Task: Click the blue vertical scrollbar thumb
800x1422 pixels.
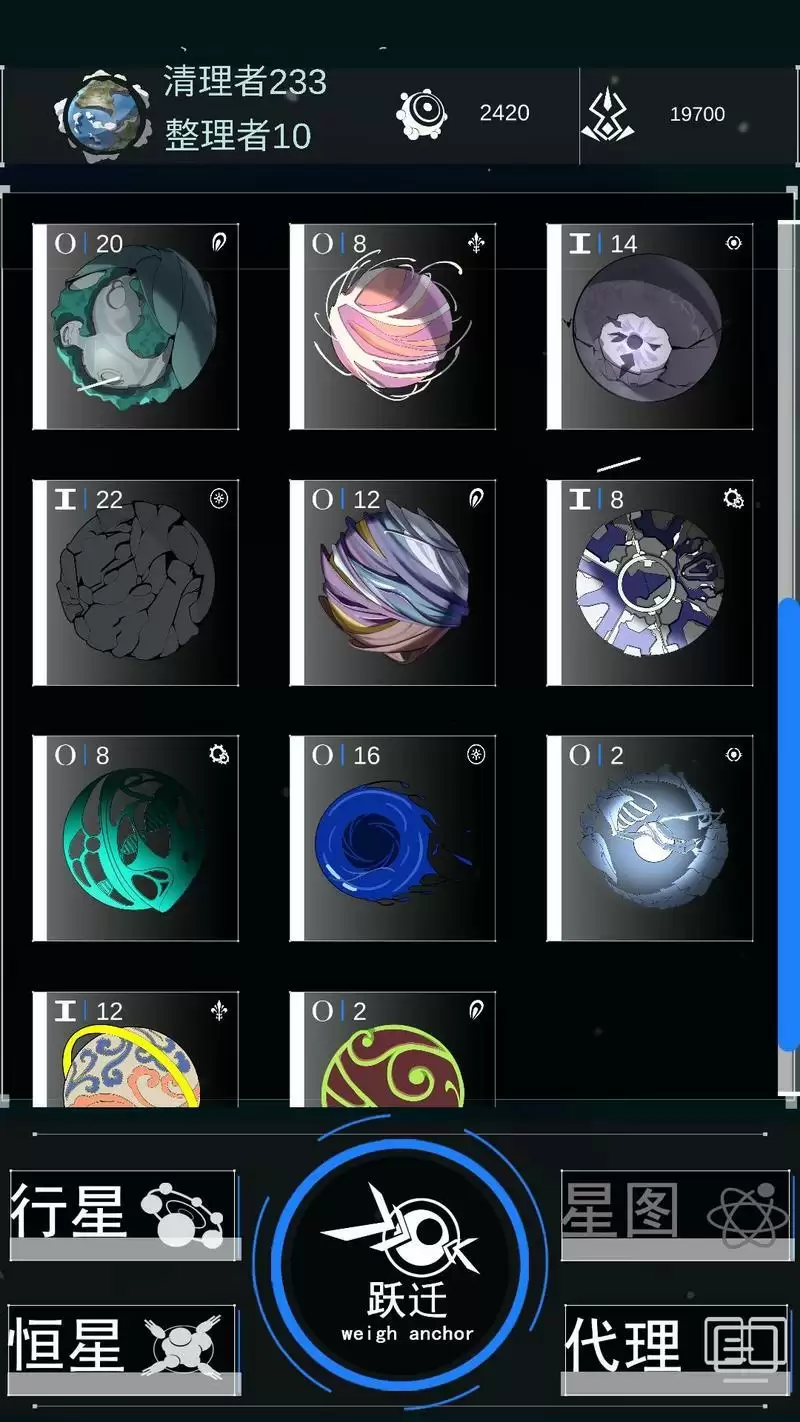Action: (x=789, y=825)
